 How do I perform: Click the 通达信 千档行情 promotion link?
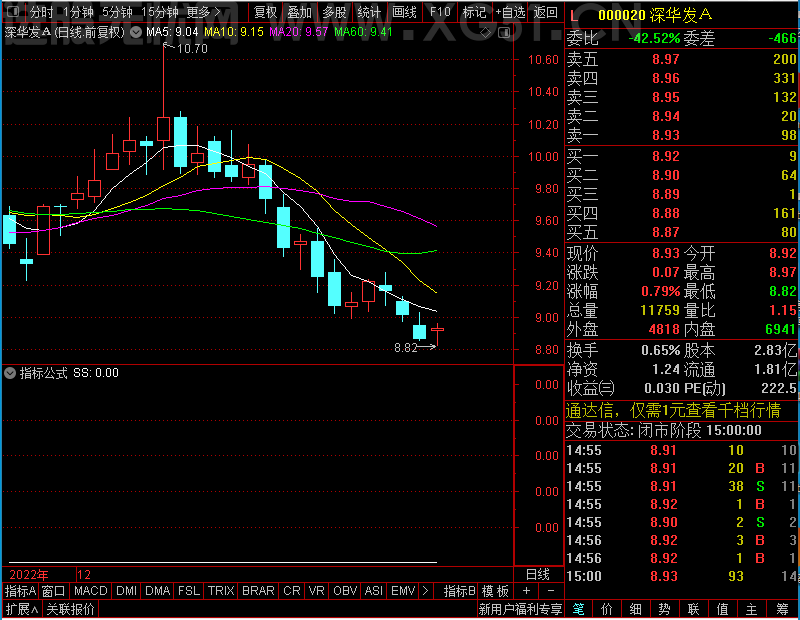[x=673, y=410]
